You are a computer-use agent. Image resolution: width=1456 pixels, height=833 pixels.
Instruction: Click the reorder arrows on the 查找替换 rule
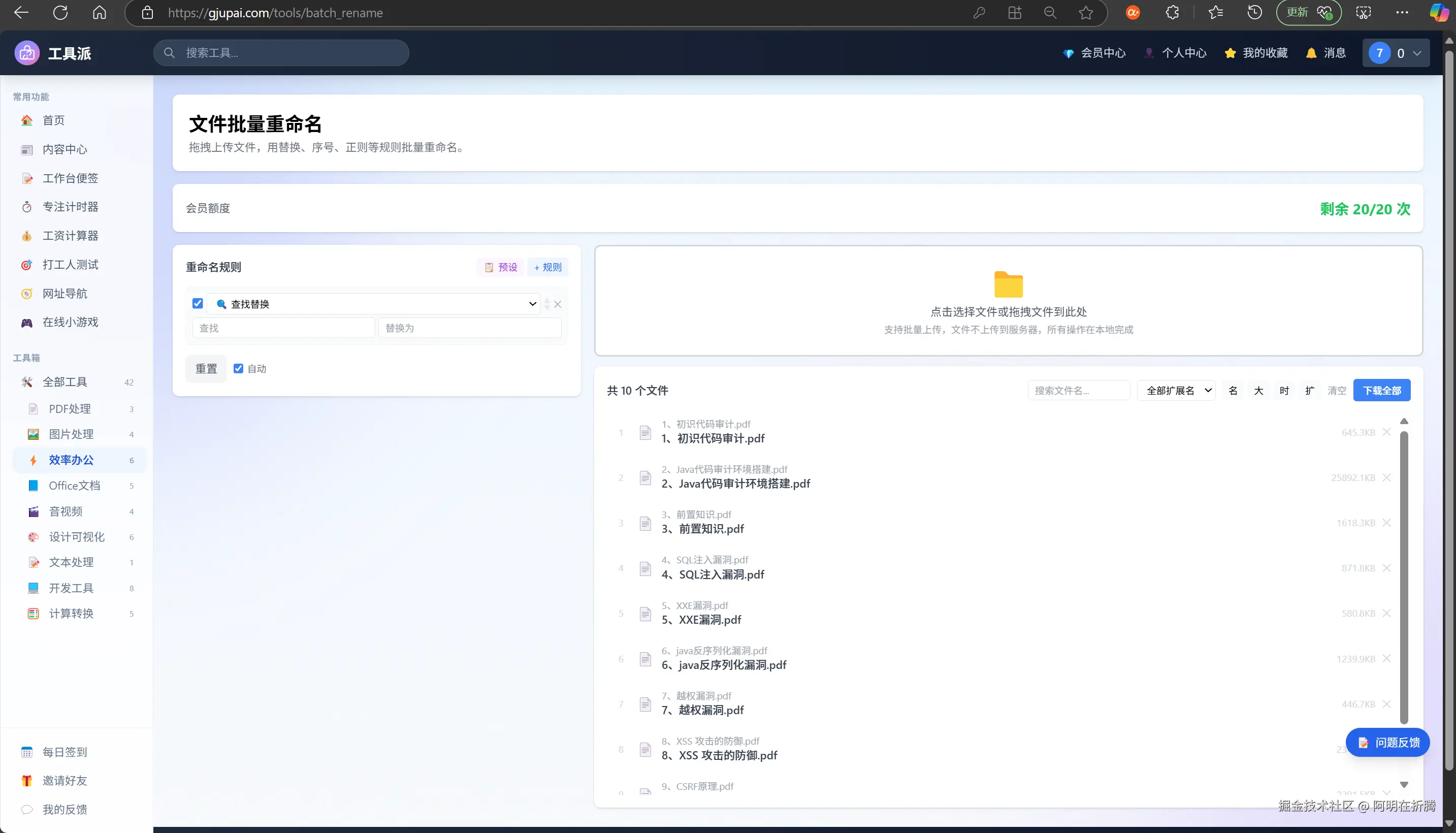pos(547,304)
